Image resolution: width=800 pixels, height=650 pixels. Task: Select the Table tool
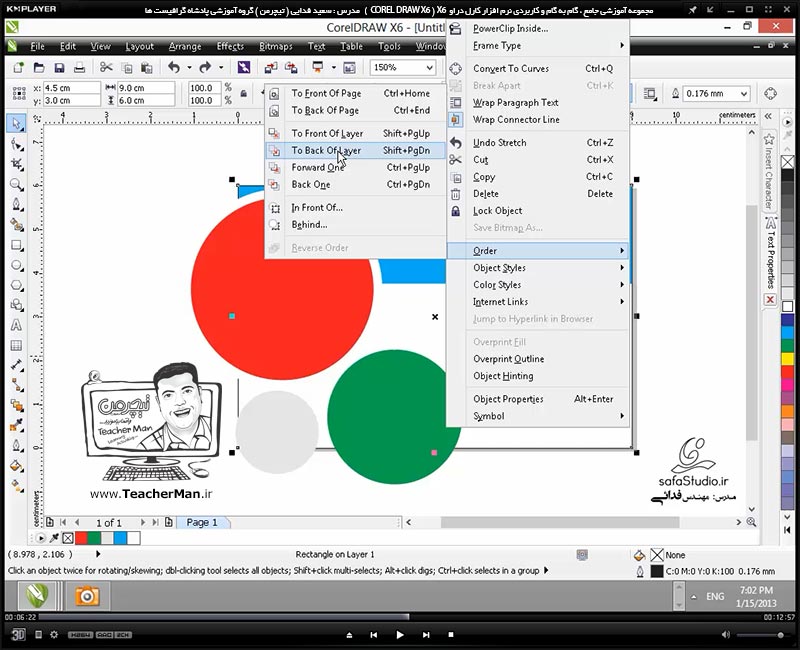coord(17,345)
